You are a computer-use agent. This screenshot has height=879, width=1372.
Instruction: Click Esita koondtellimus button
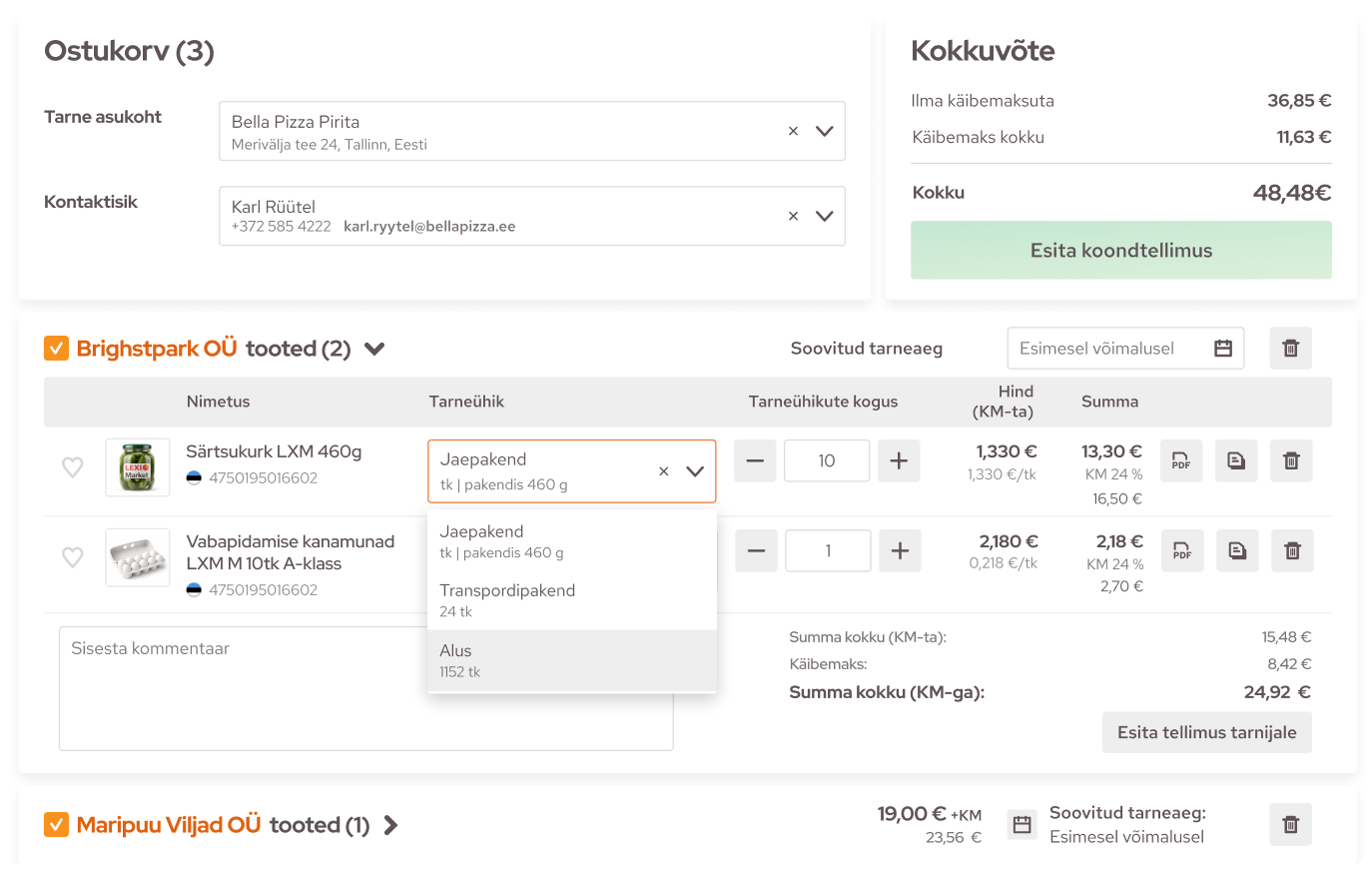coord(1120,251)
